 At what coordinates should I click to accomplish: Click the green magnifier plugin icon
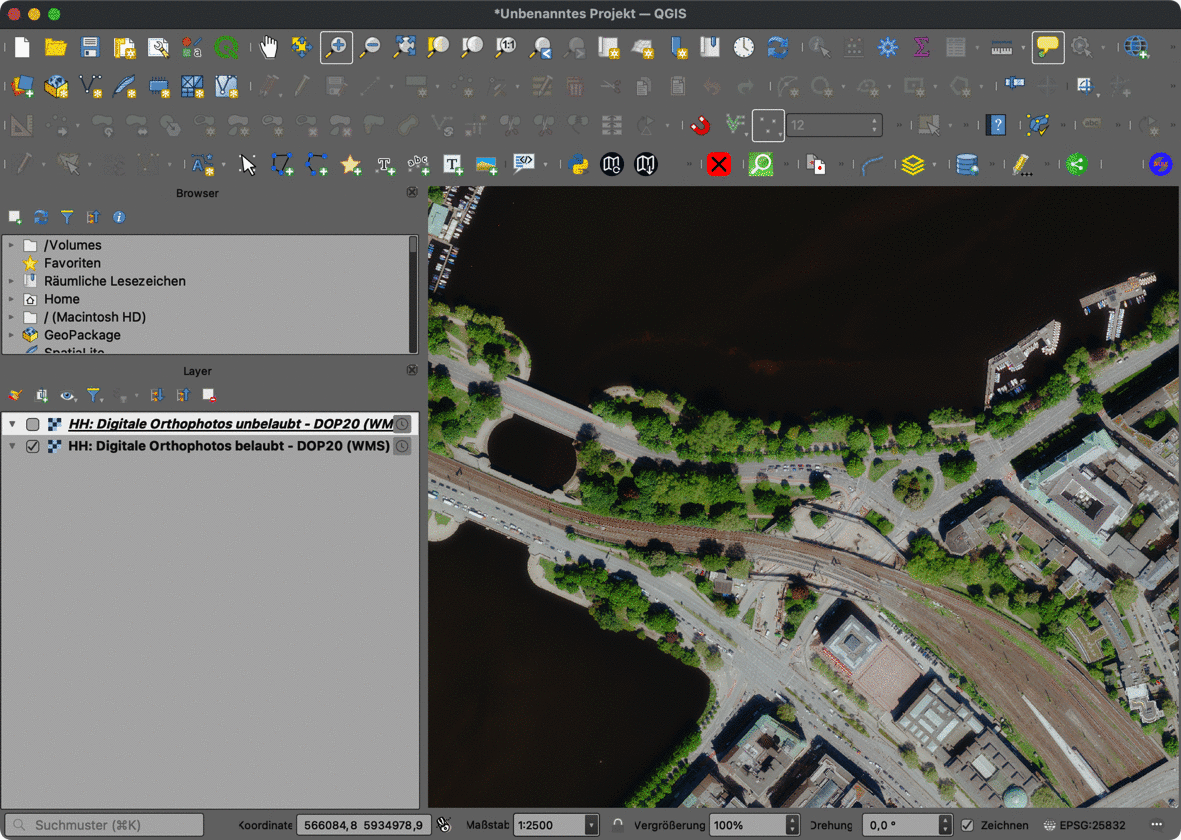pos(761,164)
